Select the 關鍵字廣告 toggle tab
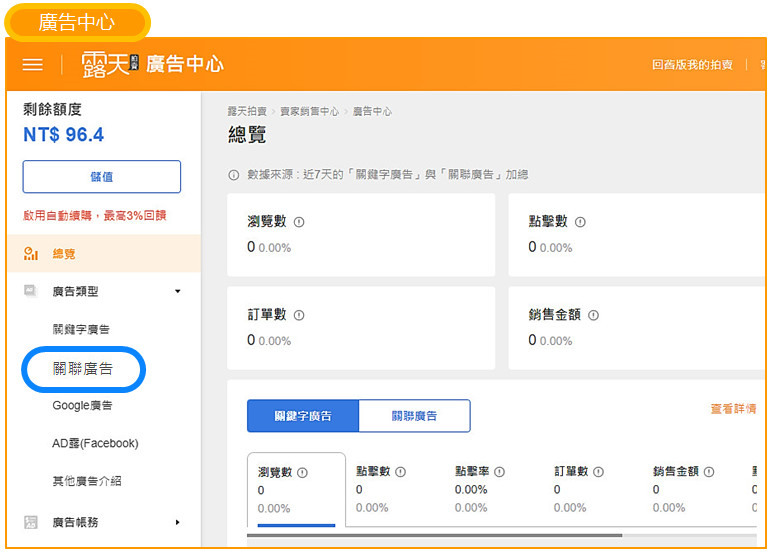 click(x=303, y=416)
